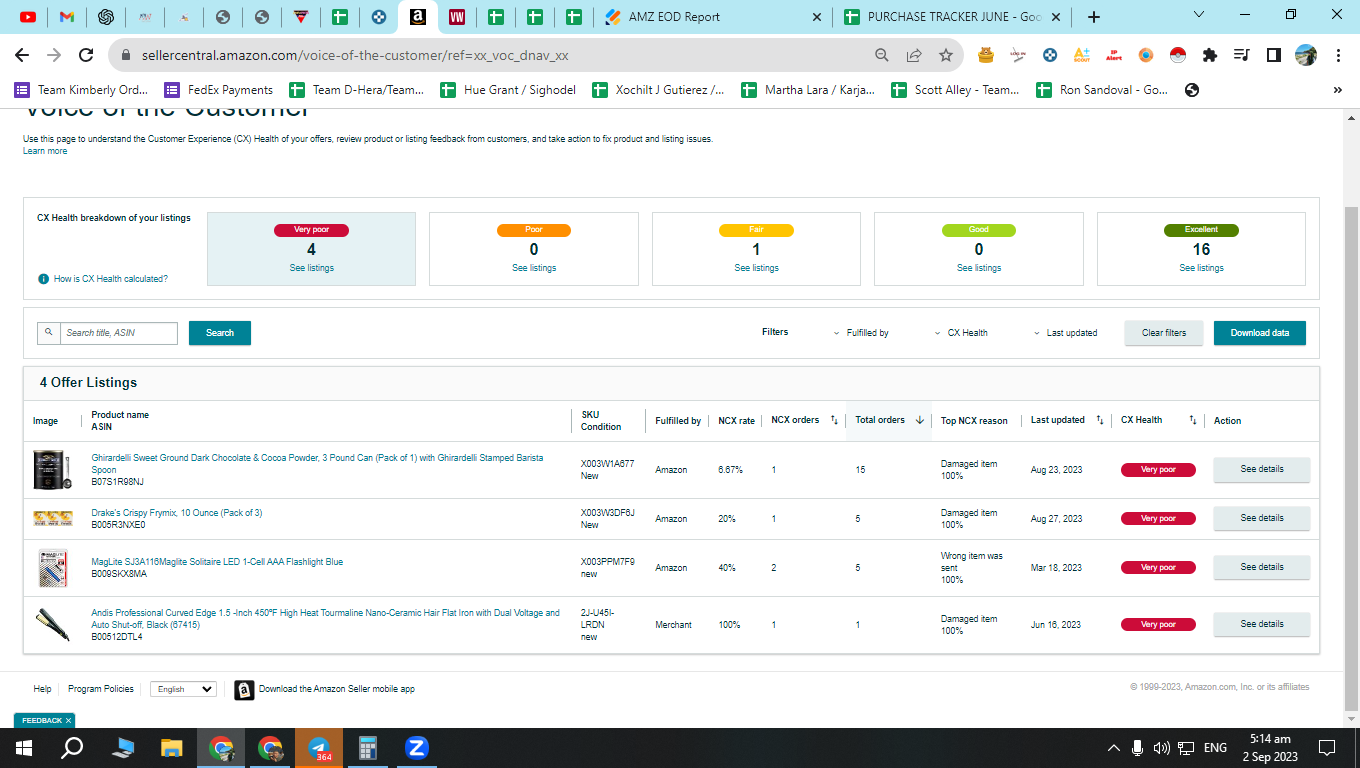The height and width of the screenshot is (768, 1360).
Task: Open the PURCHASE TRACKER JUNE tab
Action: click(944, 17)
